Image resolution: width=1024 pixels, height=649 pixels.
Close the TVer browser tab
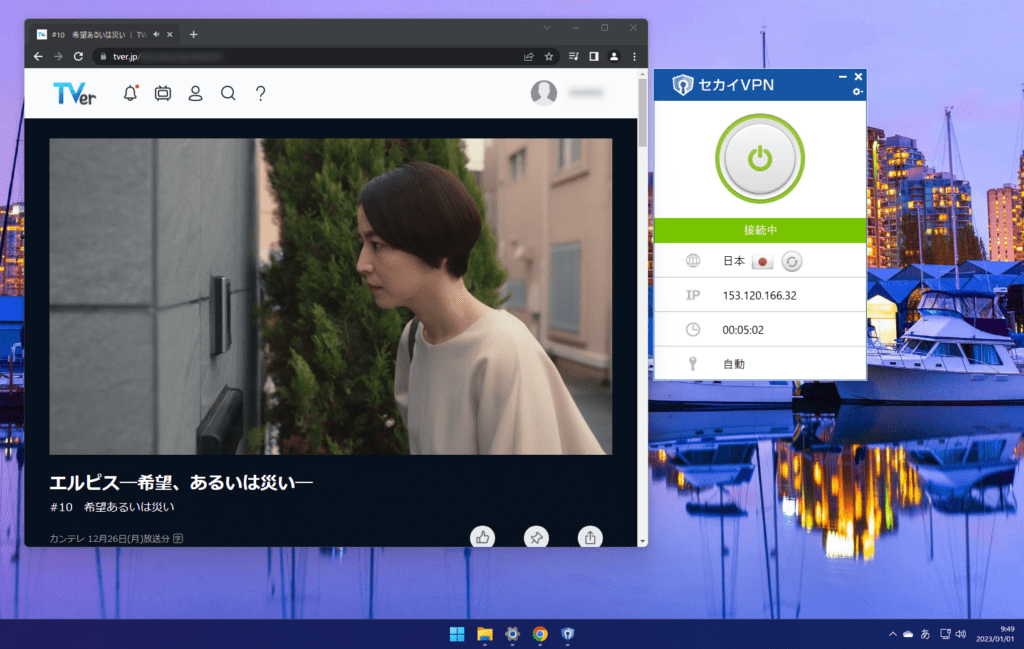click(170, 35)
